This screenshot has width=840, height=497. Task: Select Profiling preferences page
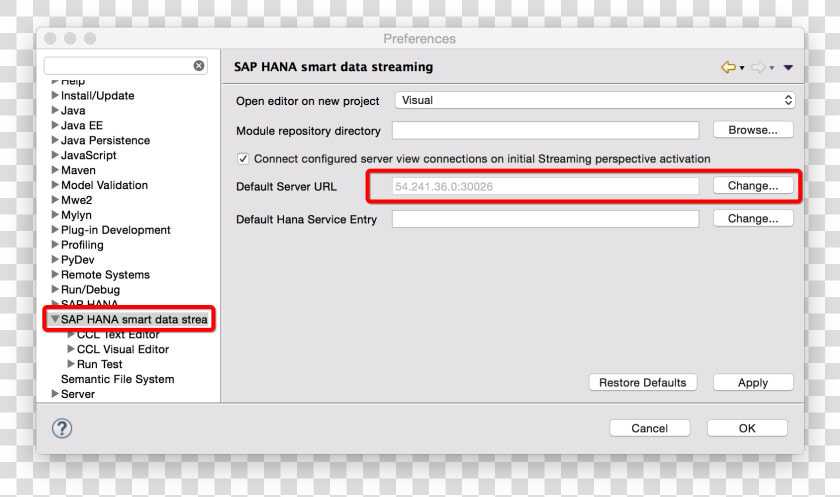(82, 245)
